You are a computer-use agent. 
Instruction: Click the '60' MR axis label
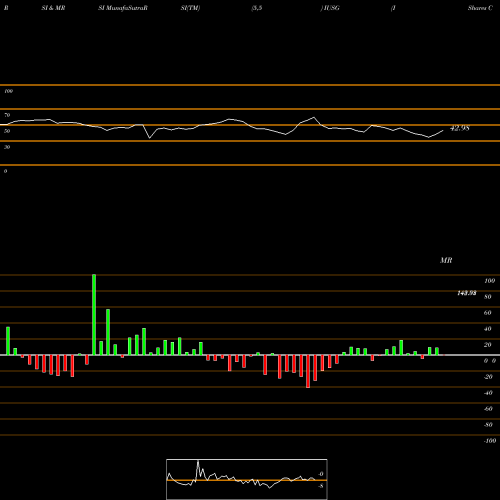(x=487, y=313)
